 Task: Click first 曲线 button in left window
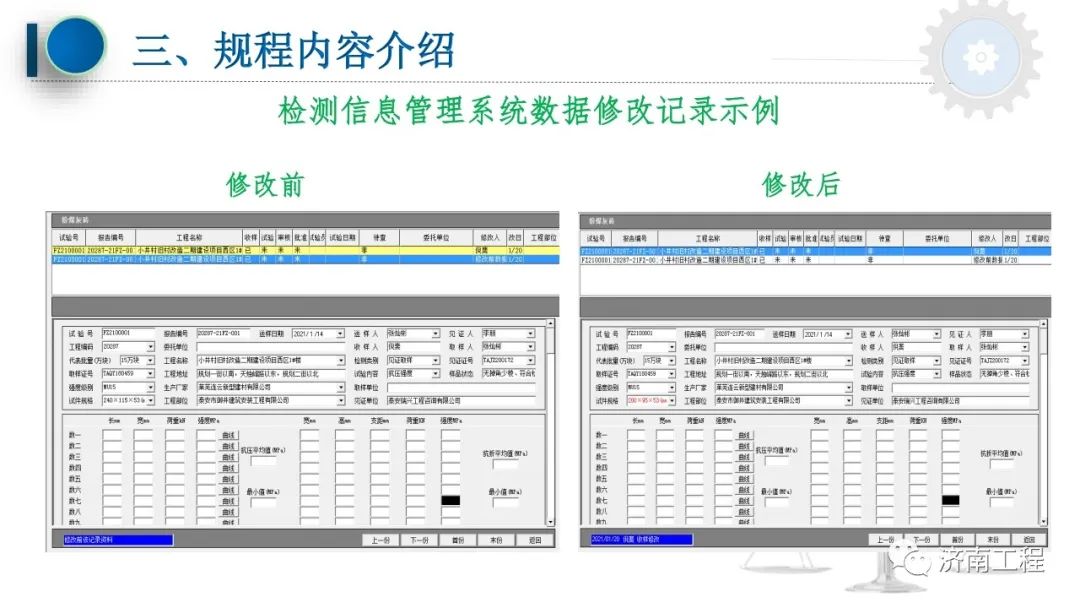(228, 436)
